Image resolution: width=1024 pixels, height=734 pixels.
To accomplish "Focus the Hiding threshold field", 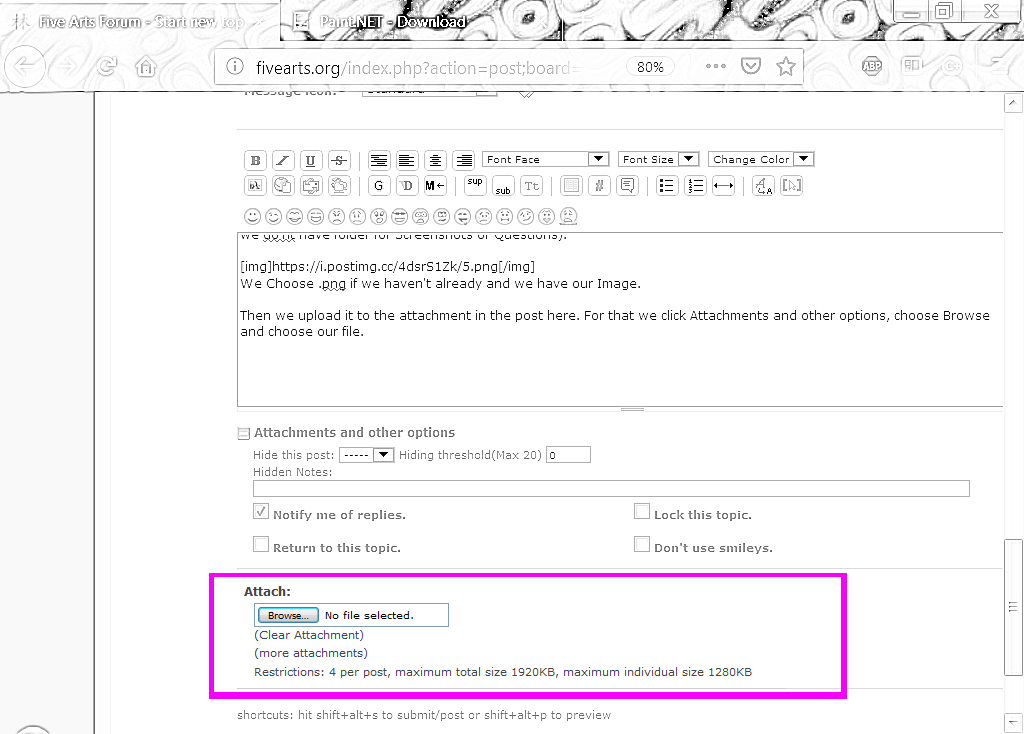I will tap(568, 455).
